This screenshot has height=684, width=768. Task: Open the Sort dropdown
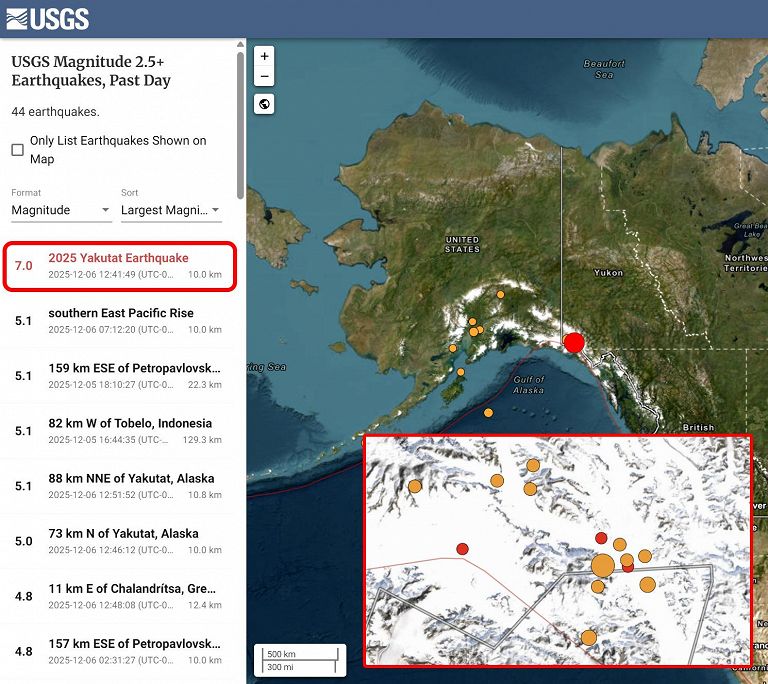(x=170, y=210)
